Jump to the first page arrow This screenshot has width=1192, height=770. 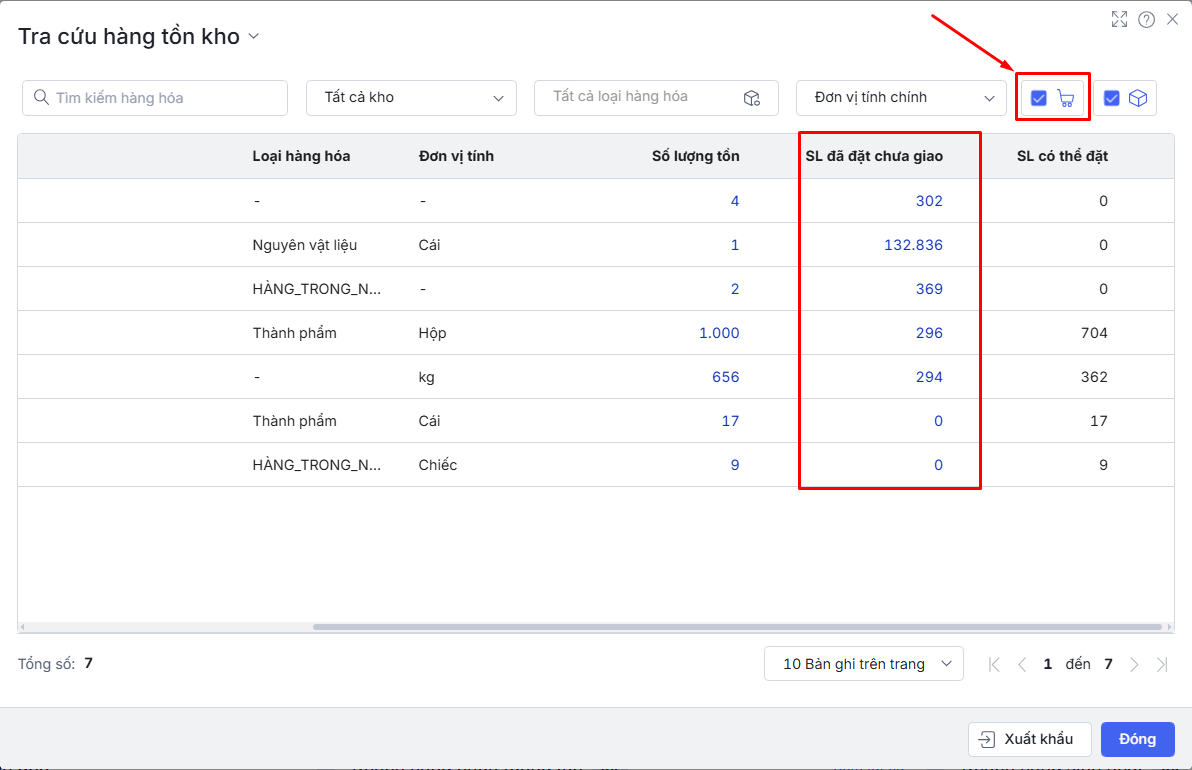click(x=993, y=664)
